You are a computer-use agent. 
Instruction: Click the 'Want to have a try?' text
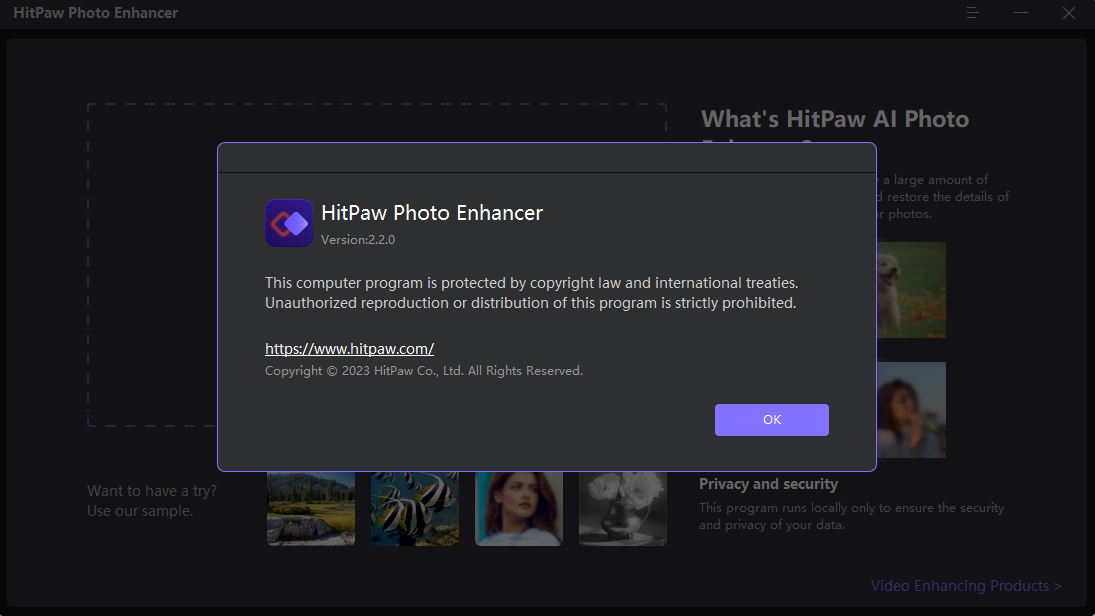click(152, 491)
